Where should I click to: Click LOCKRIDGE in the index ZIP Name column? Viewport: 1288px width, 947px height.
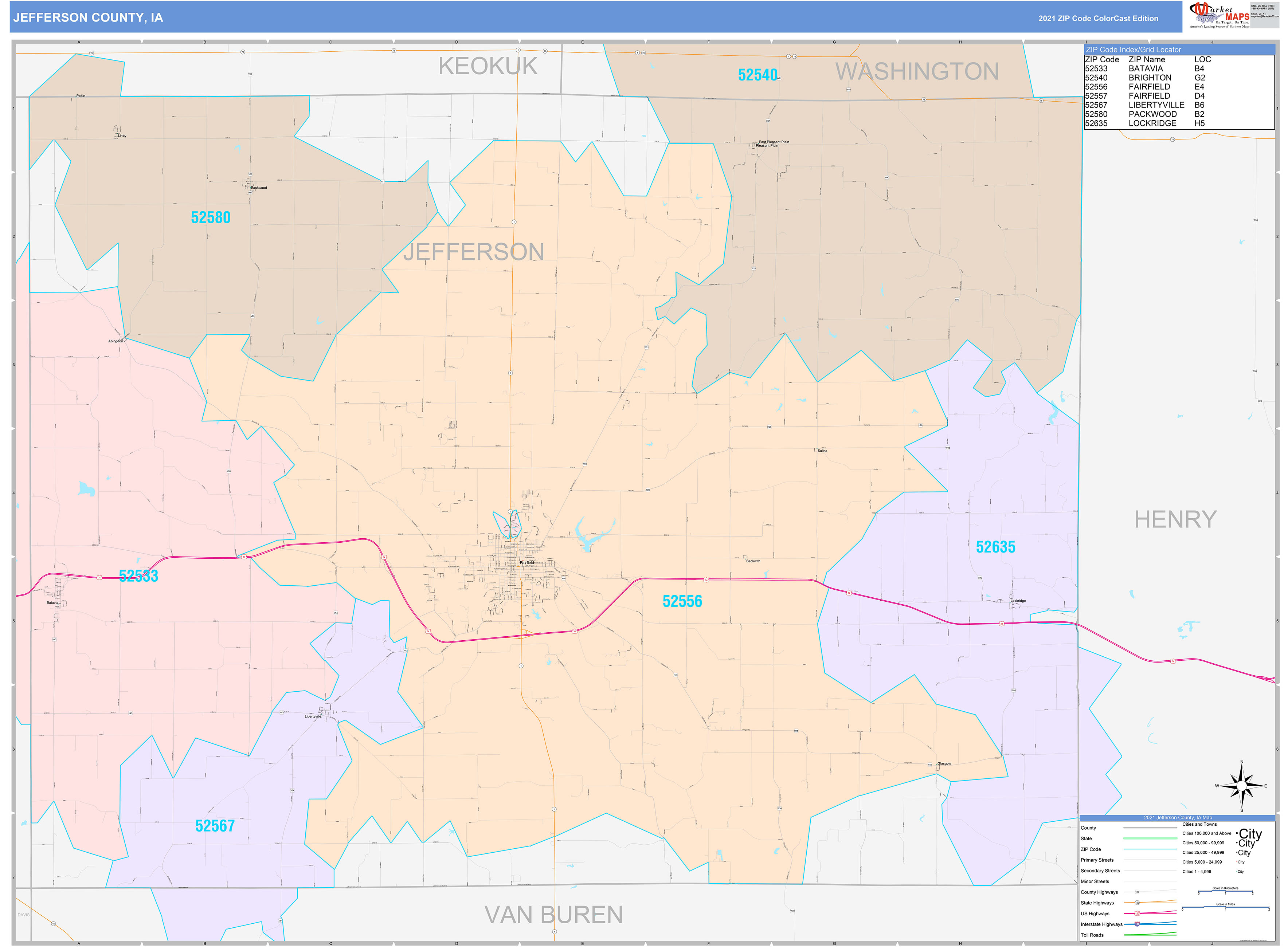pos(1152,123)
